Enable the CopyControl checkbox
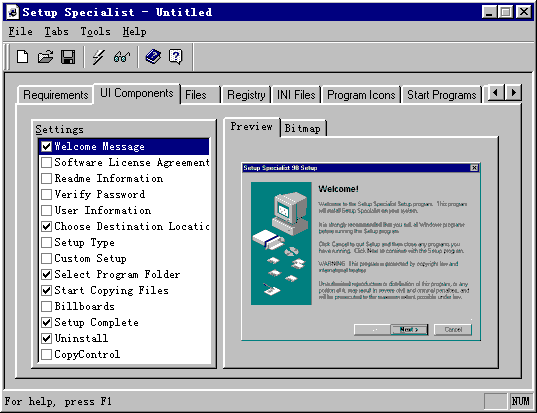Image resolution: width=537 pixels, height=413 pixels. (x=46, y=354)
